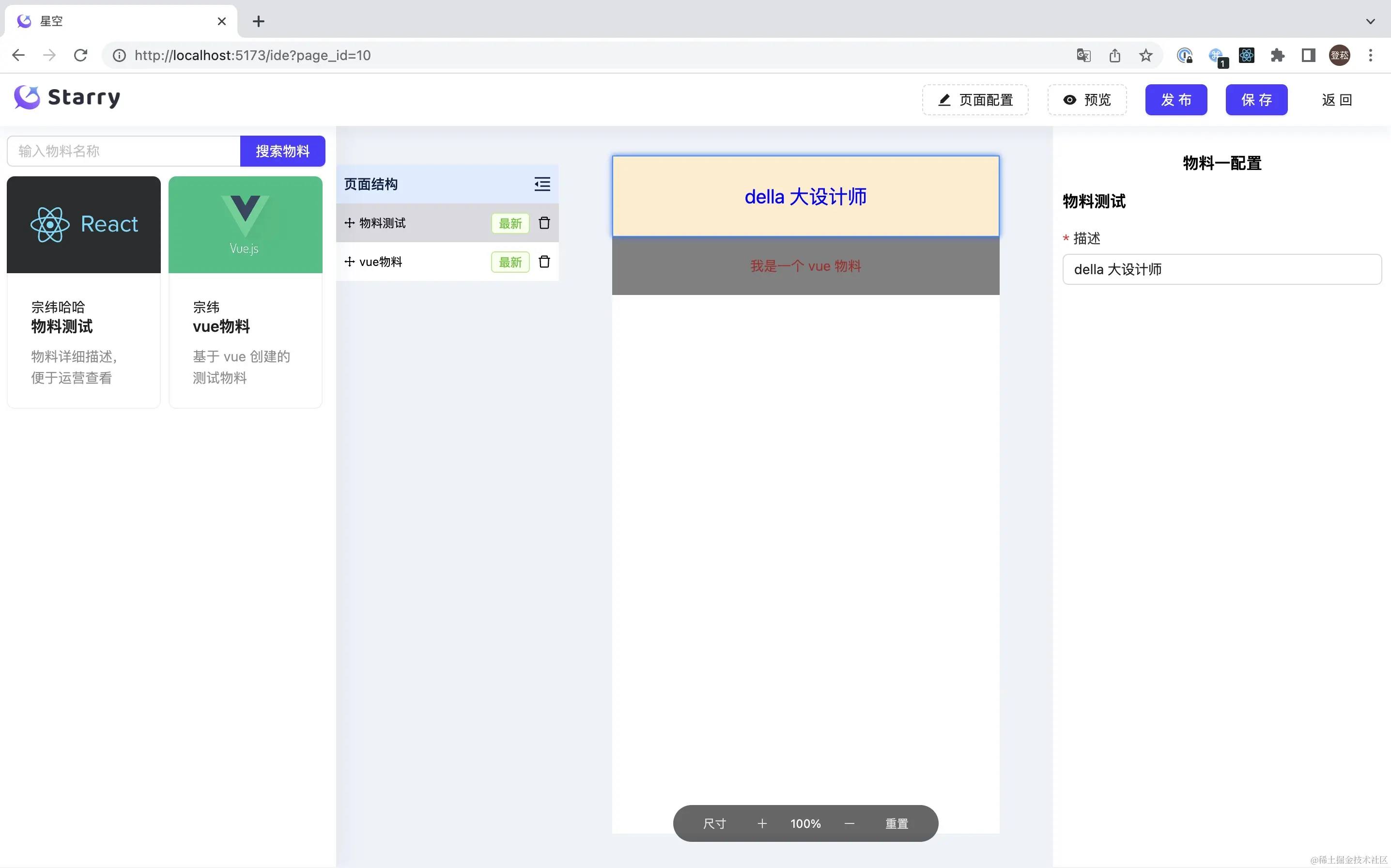Click the Starry logo
The height and width of the screenshot is (868, 1391).
click(68, 97)
